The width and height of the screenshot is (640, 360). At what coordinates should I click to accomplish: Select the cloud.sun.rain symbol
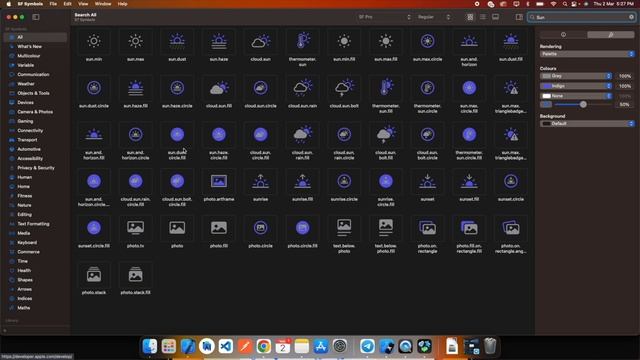[x=302, y=88]
